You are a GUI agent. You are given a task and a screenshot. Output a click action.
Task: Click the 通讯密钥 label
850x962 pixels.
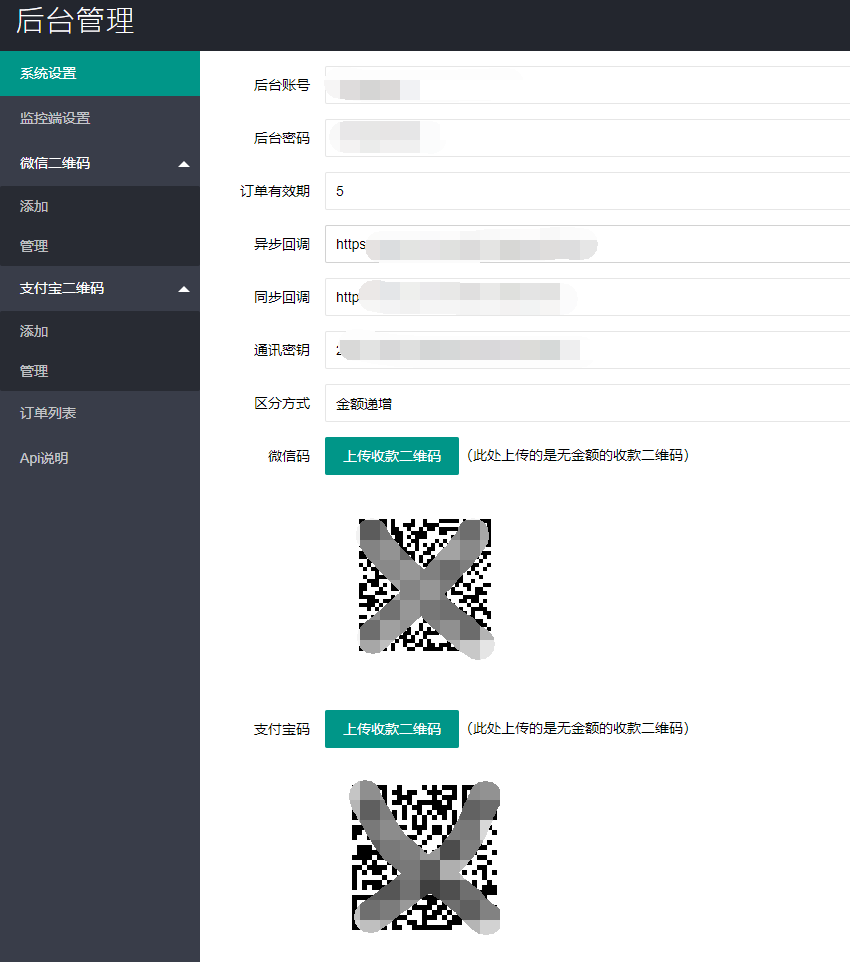[282, 350]
